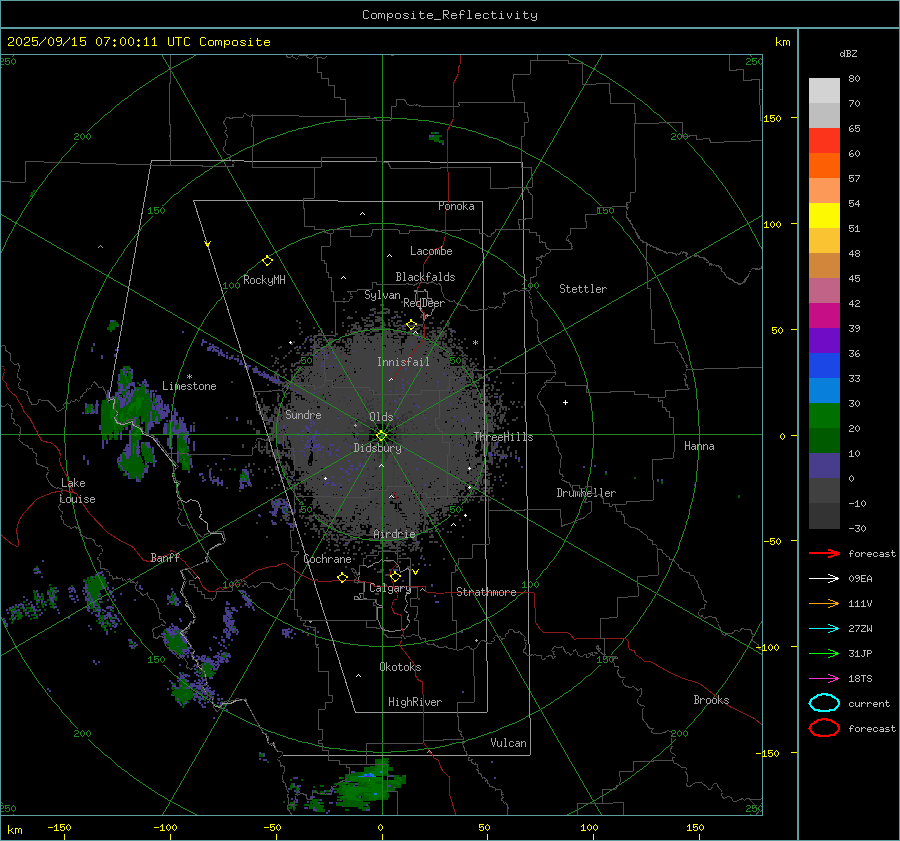900x841 pixels.
Task: Click yellow diamond marker just above Calgary
Action: (x=395, y=576)
